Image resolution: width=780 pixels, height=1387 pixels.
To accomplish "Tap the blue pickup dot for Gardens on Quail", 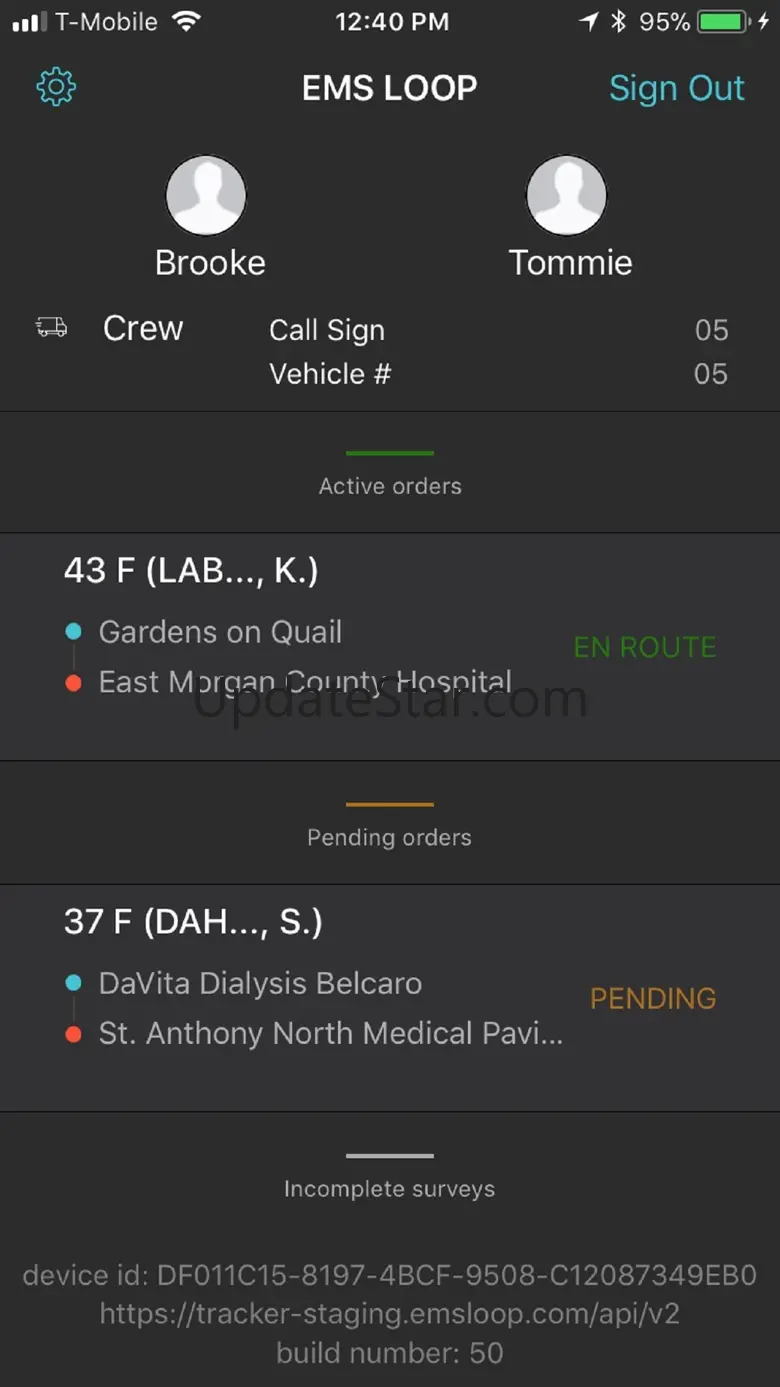I will coord(73,632).
